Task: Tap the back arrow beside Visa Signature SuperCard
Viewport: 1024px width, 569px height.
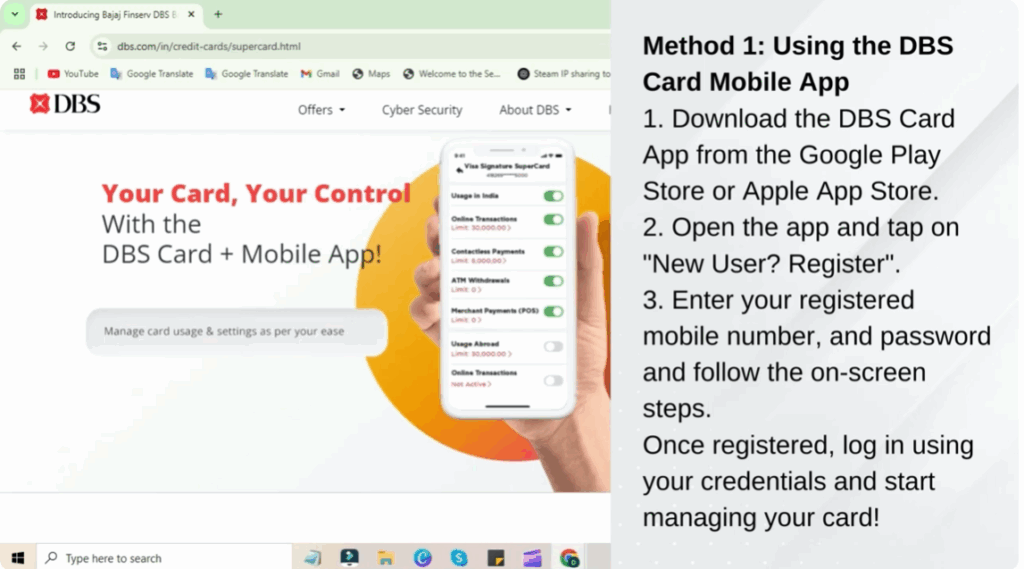Action: 459,170
